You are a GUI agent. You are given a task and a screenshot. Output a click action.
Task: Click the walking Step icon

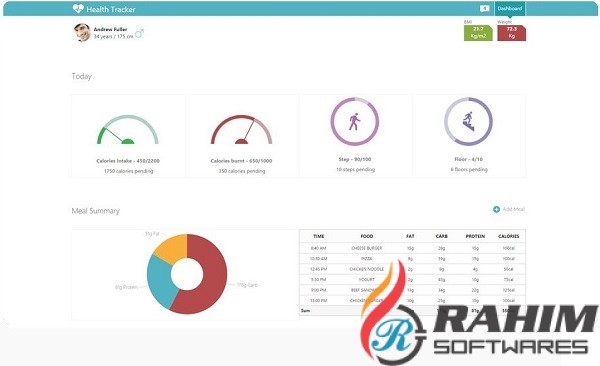354,122
